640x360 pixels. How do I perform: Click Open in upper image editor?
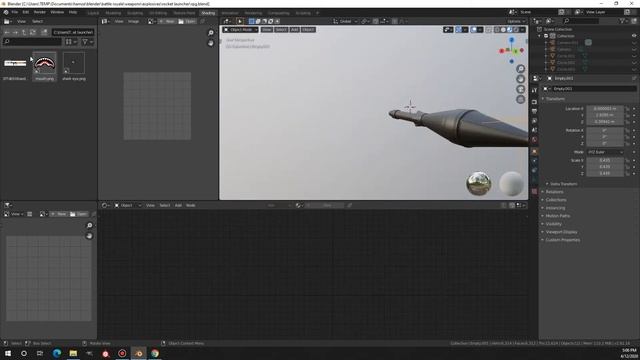pos(187,21)
